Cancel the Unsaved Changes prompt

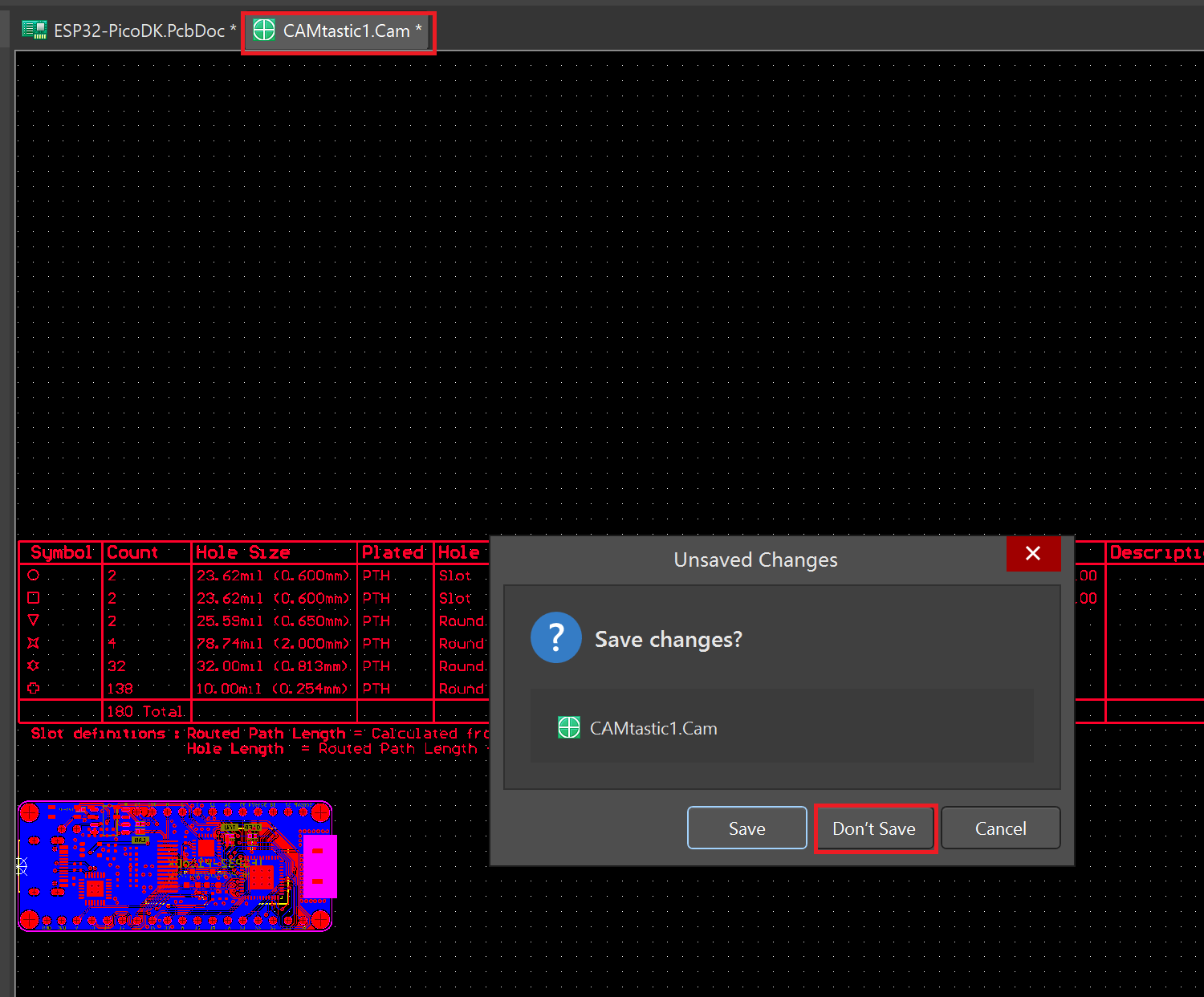(1000, 828)
